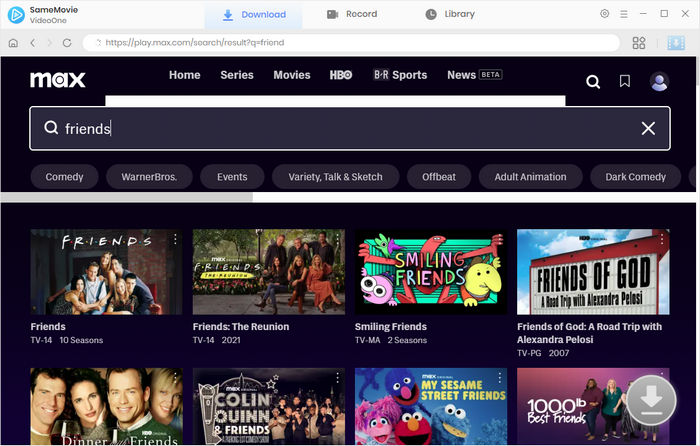
Task: Open News BETA section
Action: pos(475,75)
